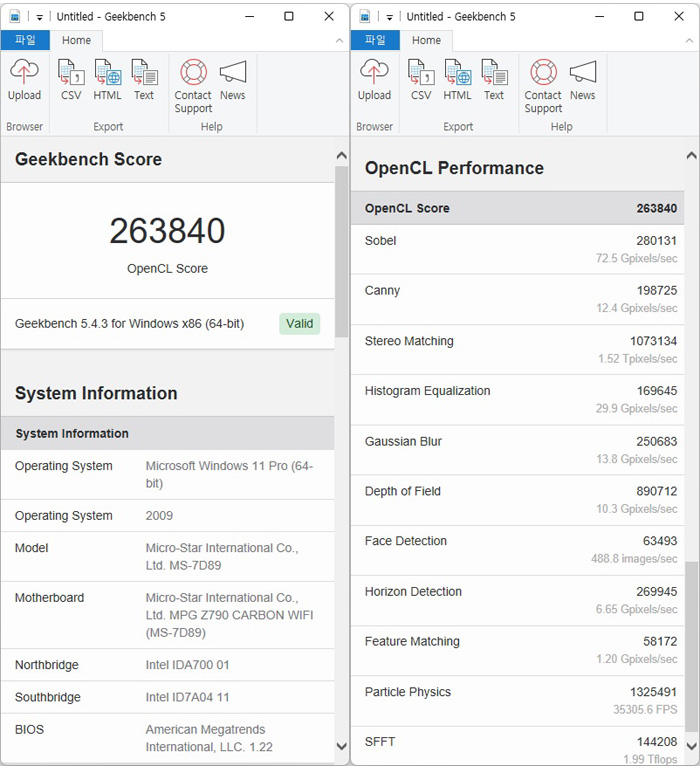The image size is (700, 770).
Task: Export Text in right Geekbench window
Action: click(x=494, y=80)
